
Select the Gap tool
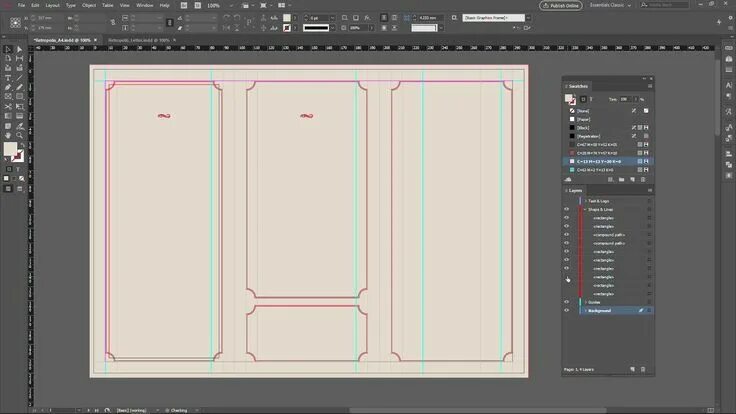pos(19,59)
